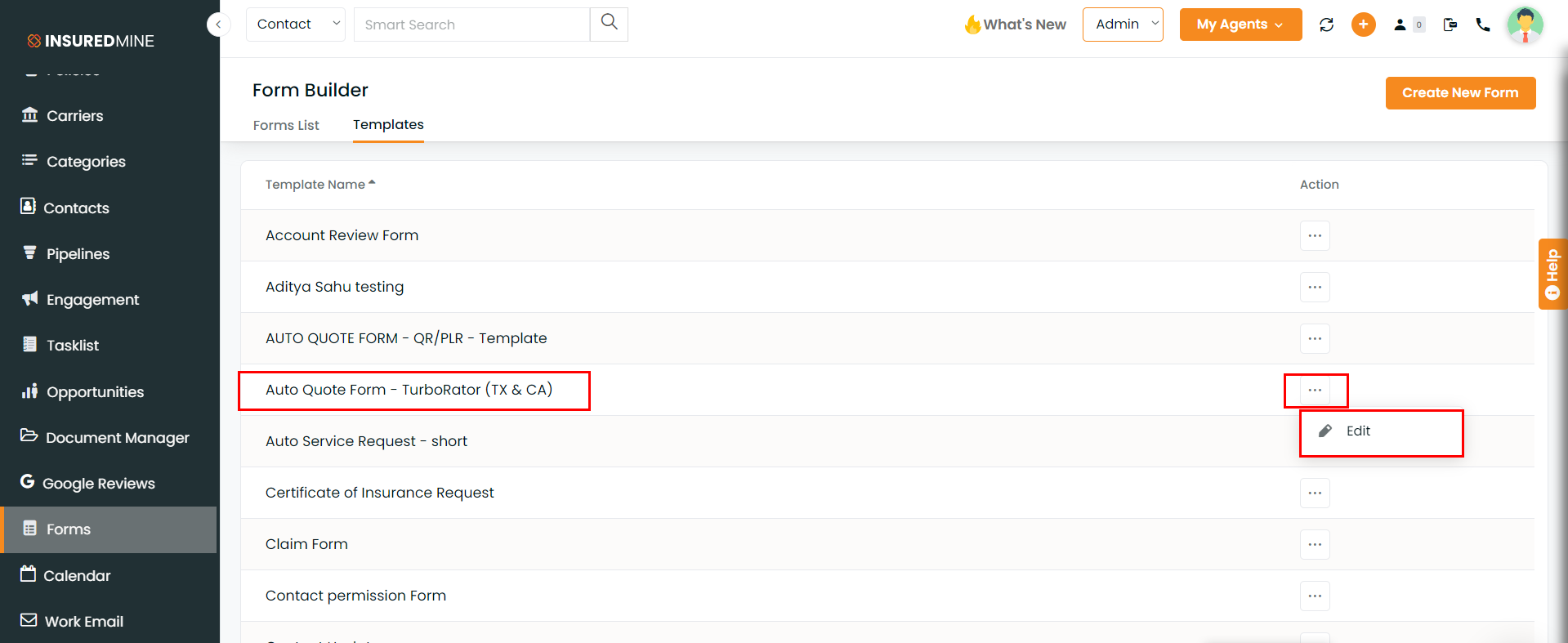Screen dimensions: 1568x643
Task: Click the Document Manager folder icon
Action: pyautogui.click(x=29, y=435)
